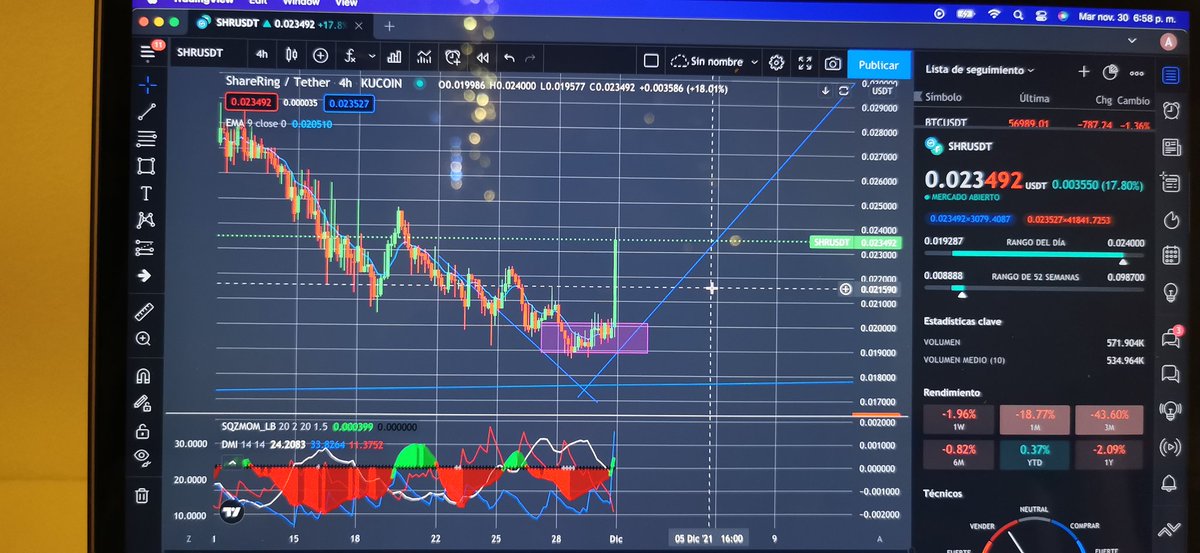
Task: Open the financials bar chart icon
Action: (x=395, y=57)
